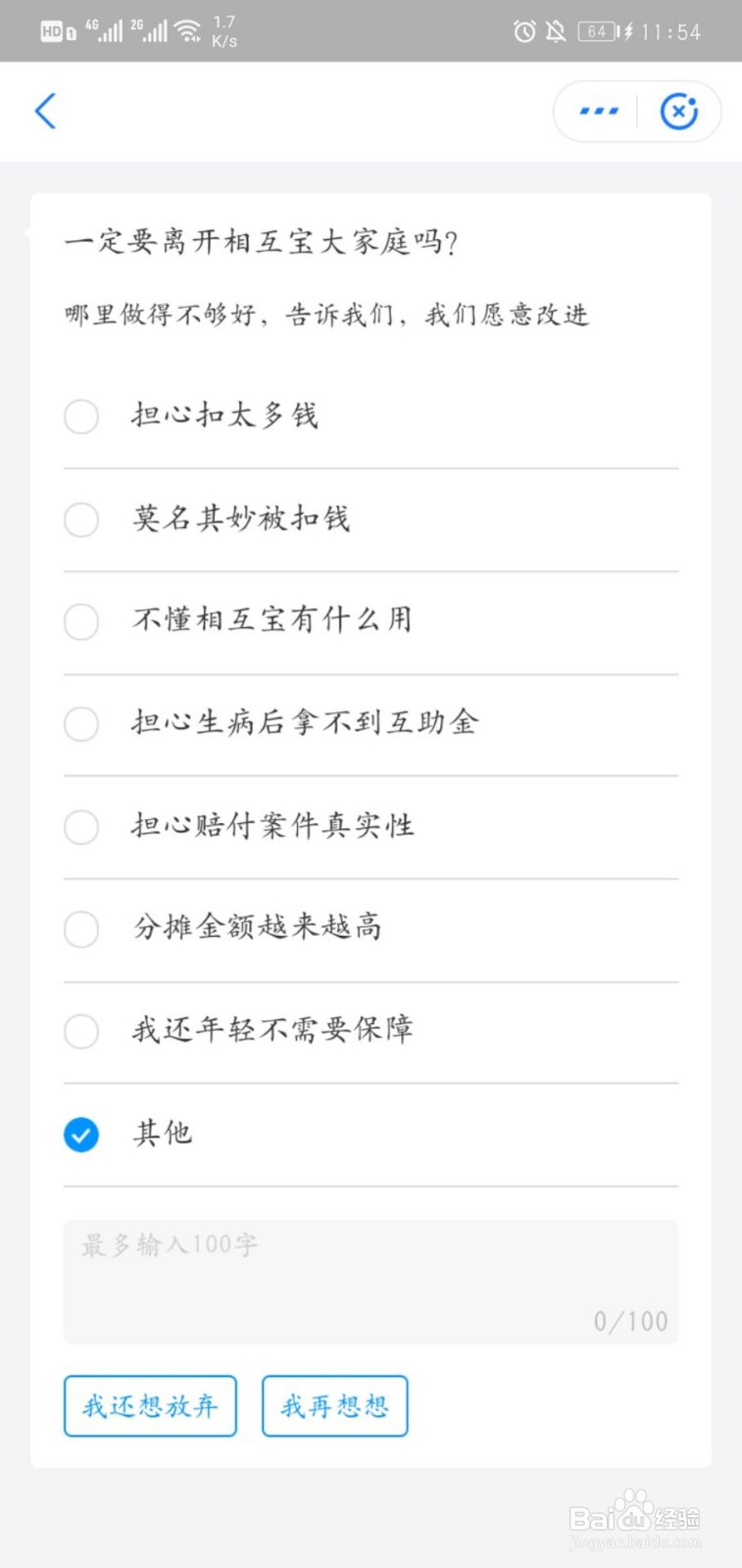Image resolution: width=742 pixels, height=1568 pixels.
Task: Close the mini program with the circled X icon
Action: (x=678, y=112)
